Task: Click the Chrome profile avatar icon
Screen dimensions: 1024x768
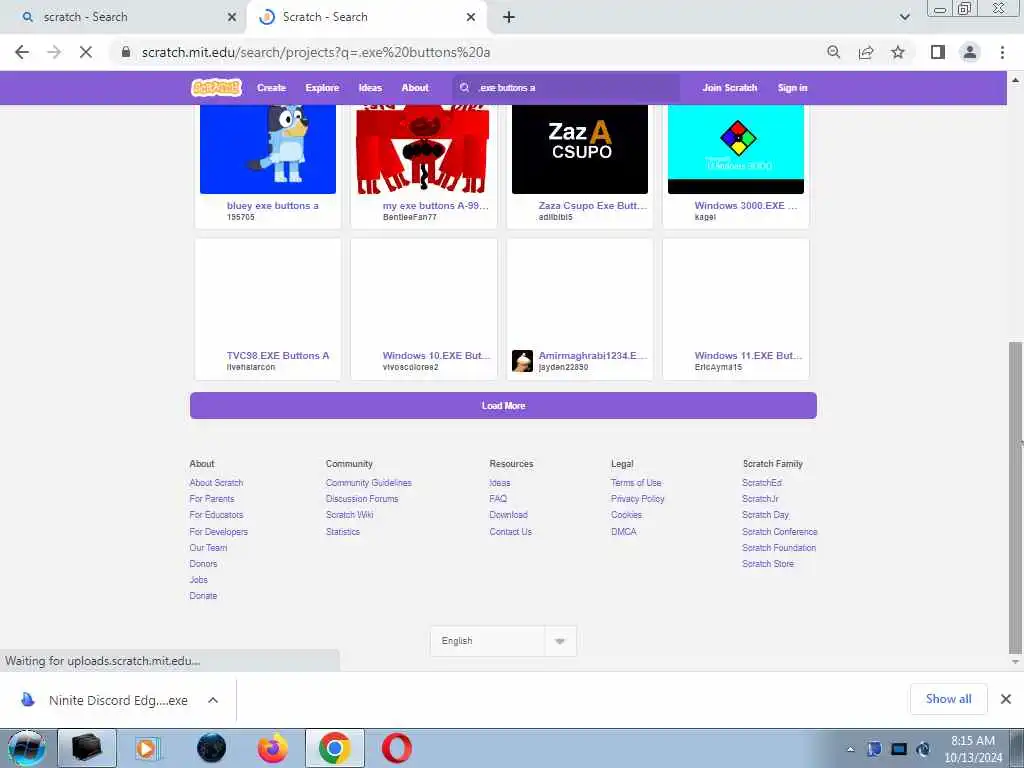Action: point(970,52)
